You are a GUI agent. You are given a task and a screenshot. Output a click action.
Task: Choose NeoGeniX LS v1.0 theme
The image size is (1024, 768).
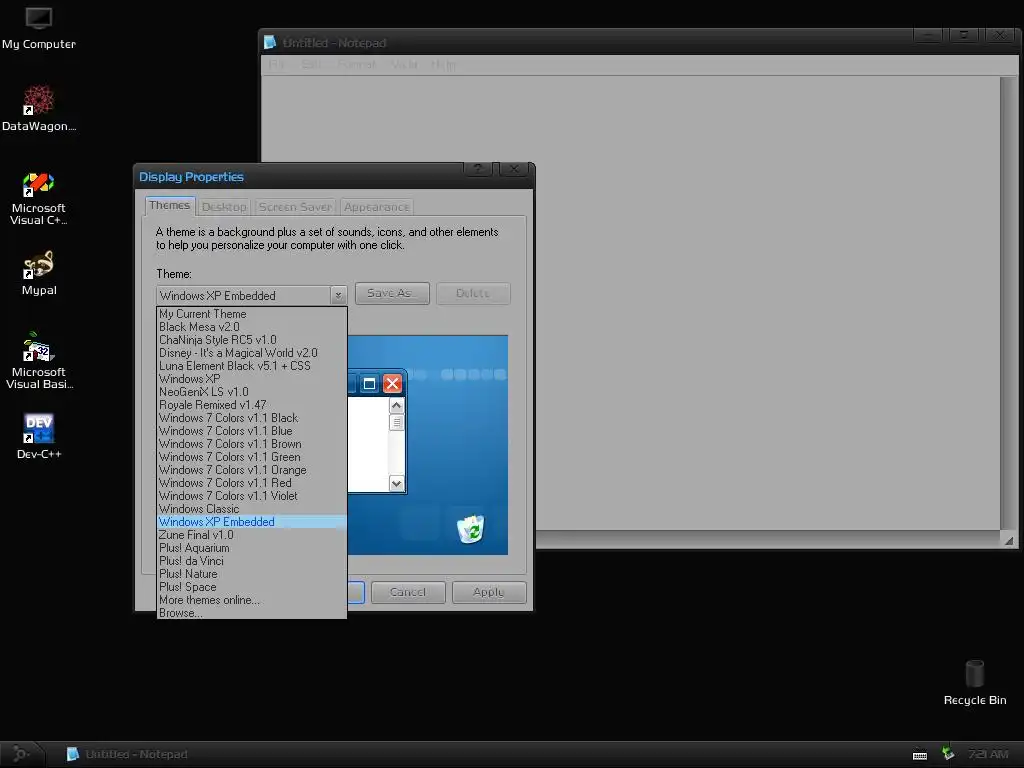pos(251,392)
